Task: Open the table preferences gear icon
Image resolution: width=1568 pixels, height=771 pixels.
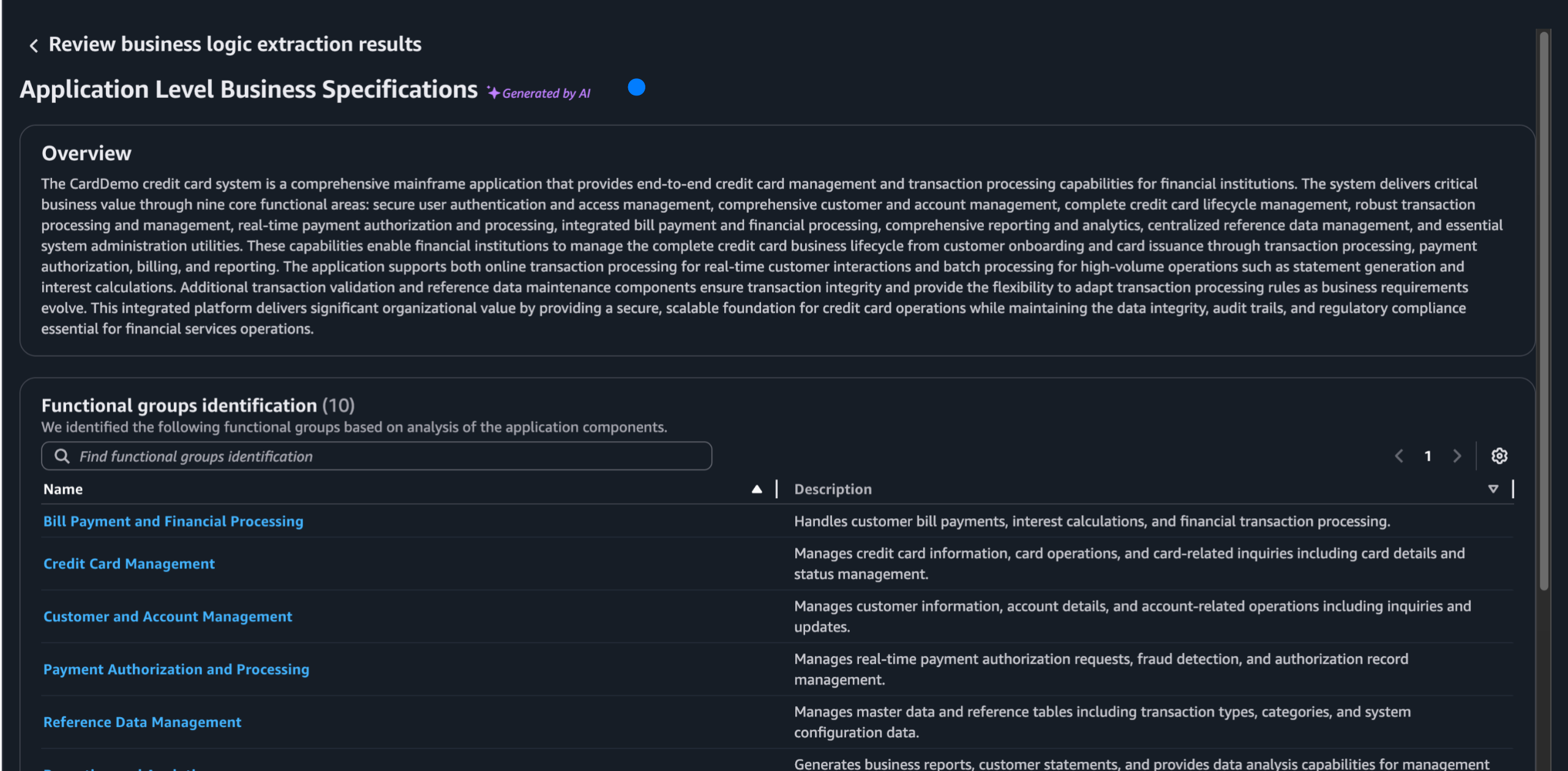Action: pyautogui.click(x=1499, y=456)
